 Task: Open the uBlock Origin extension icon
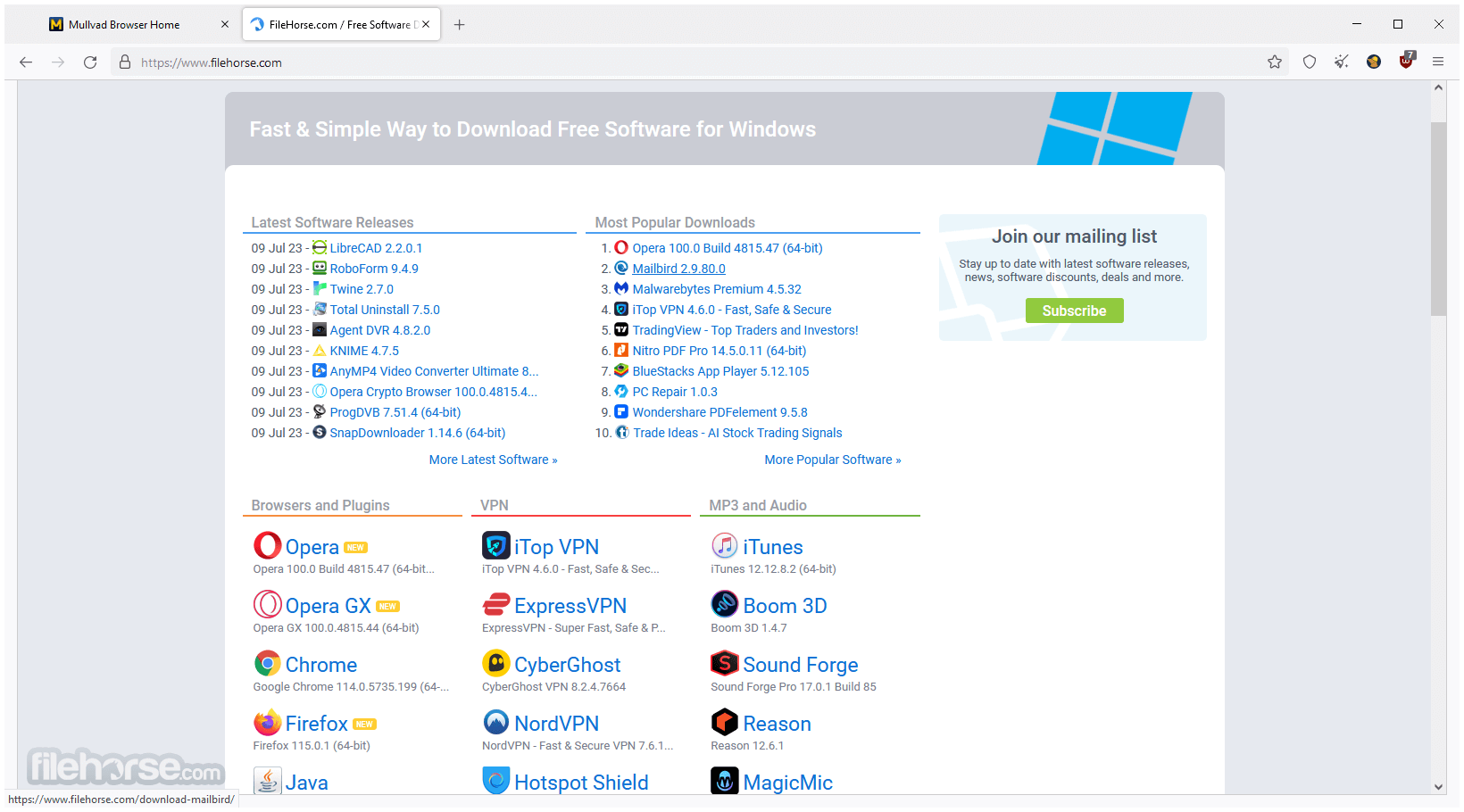1407,61
